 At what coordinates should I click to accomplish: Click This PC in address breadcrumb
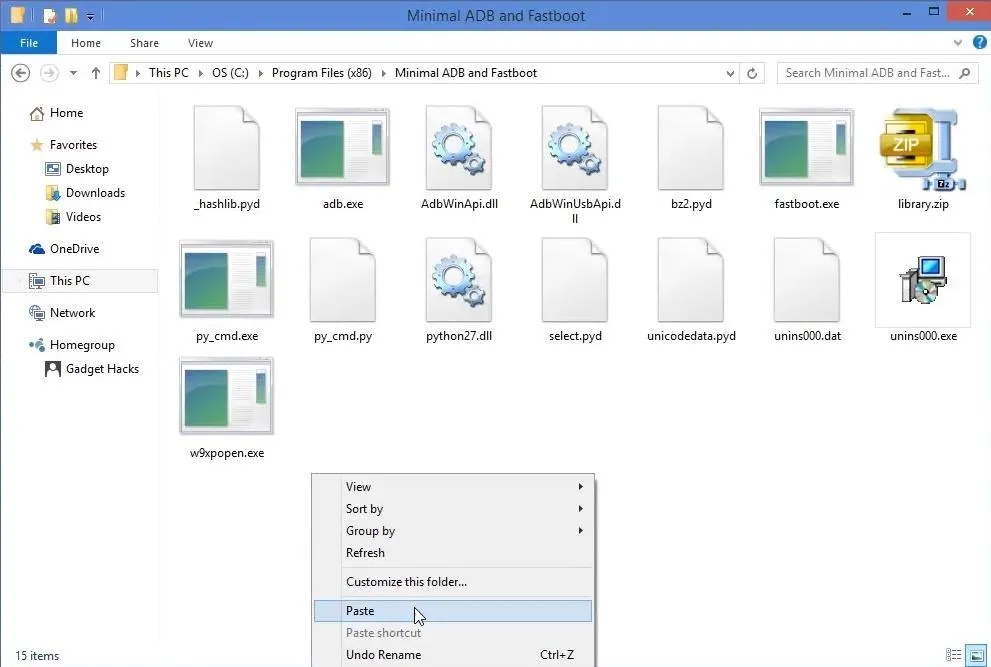coord(169,73)
